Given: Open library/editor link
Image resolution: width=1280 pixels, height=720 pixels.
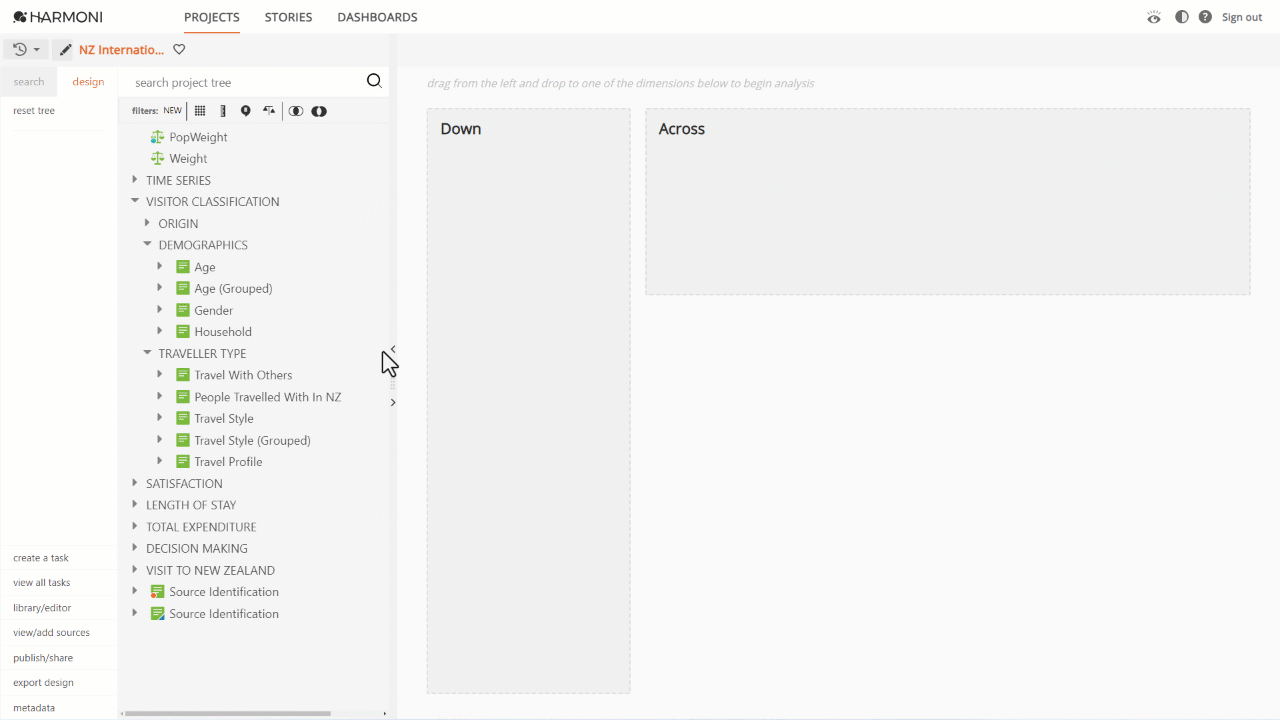Looking at the screenshot, I should [42, 608].
